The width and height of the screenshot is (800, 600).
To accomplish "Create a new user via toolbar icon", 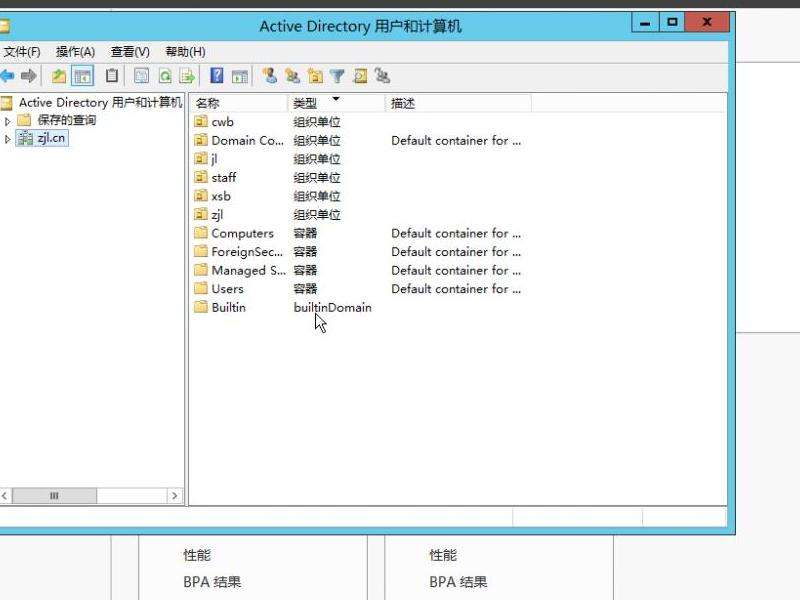I will tap(270, 76).
